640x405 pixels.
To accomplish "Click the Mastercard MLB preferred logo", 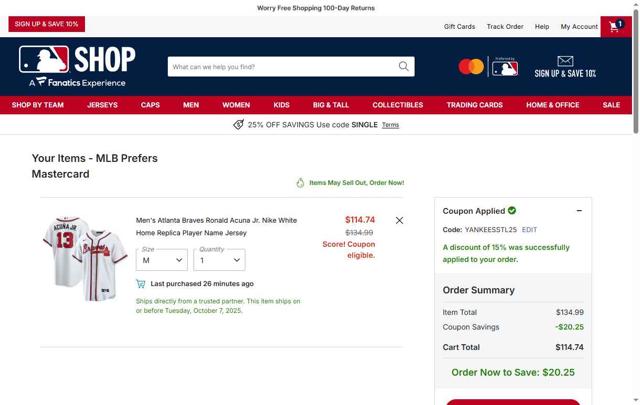I will click(488, 67).
